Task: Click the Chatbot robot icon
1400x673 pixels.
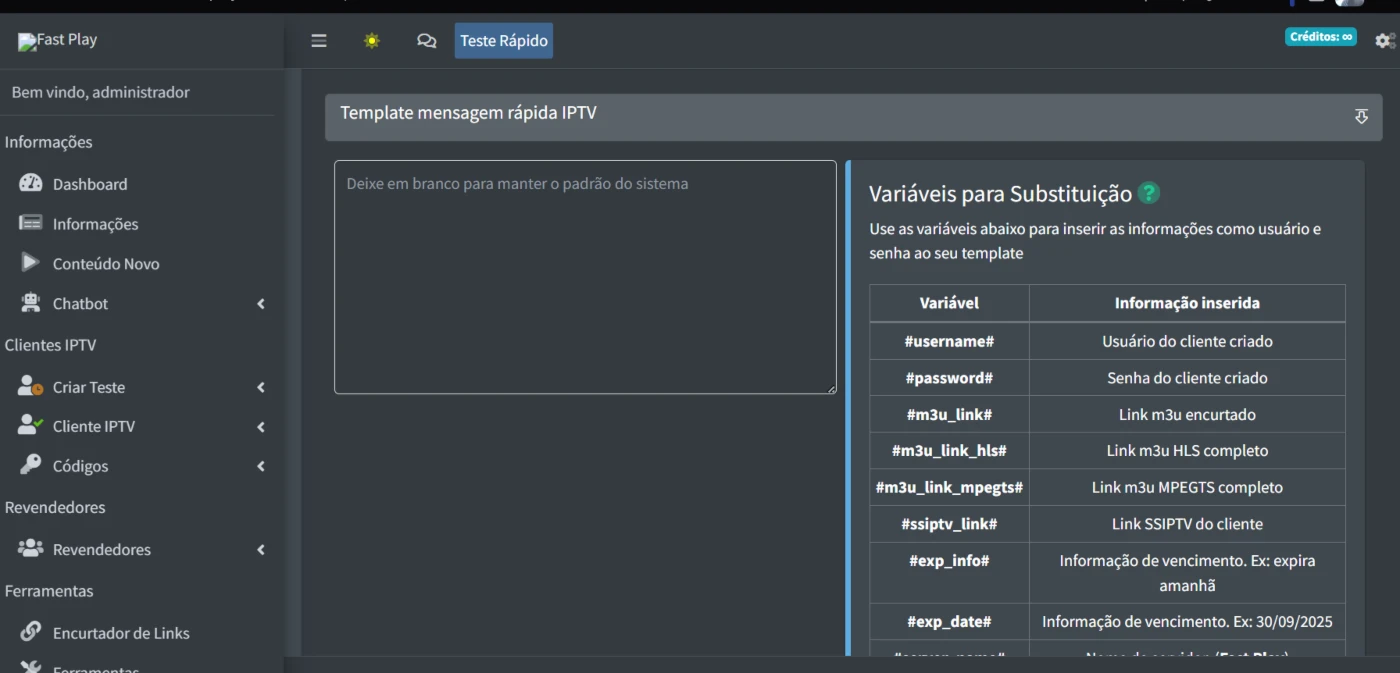Action: (x=31, y=303)
